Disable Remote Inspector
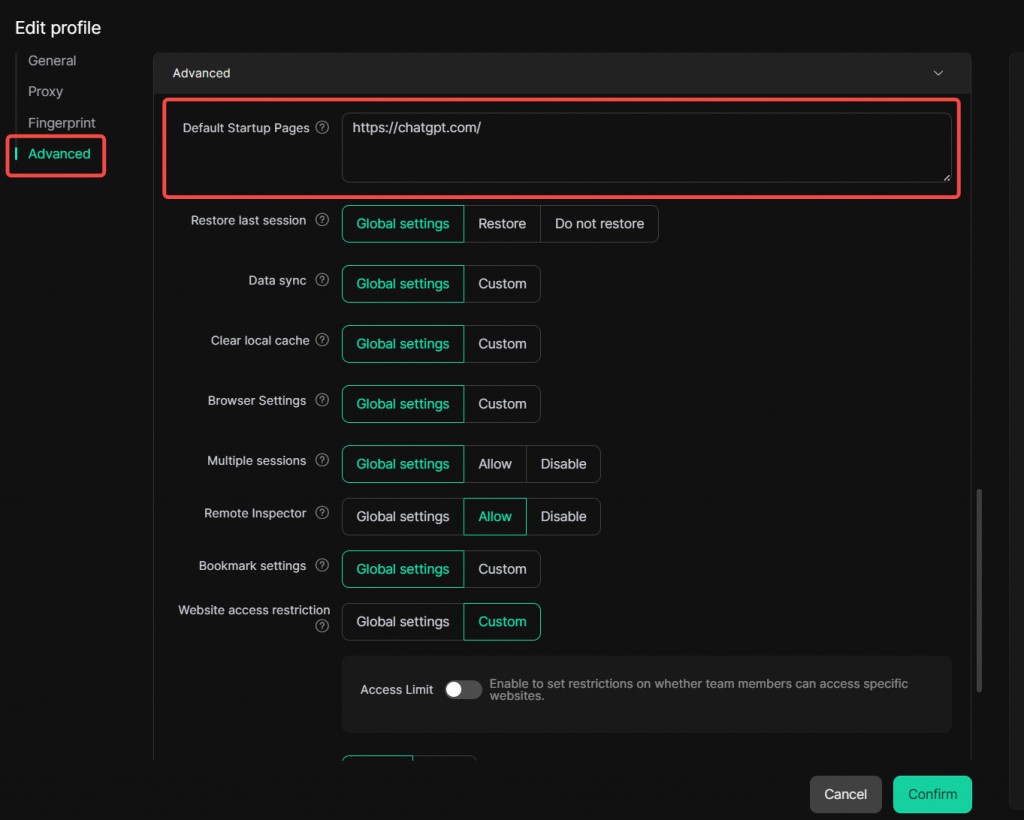1024x820 pixels. (x=563, y=516)
